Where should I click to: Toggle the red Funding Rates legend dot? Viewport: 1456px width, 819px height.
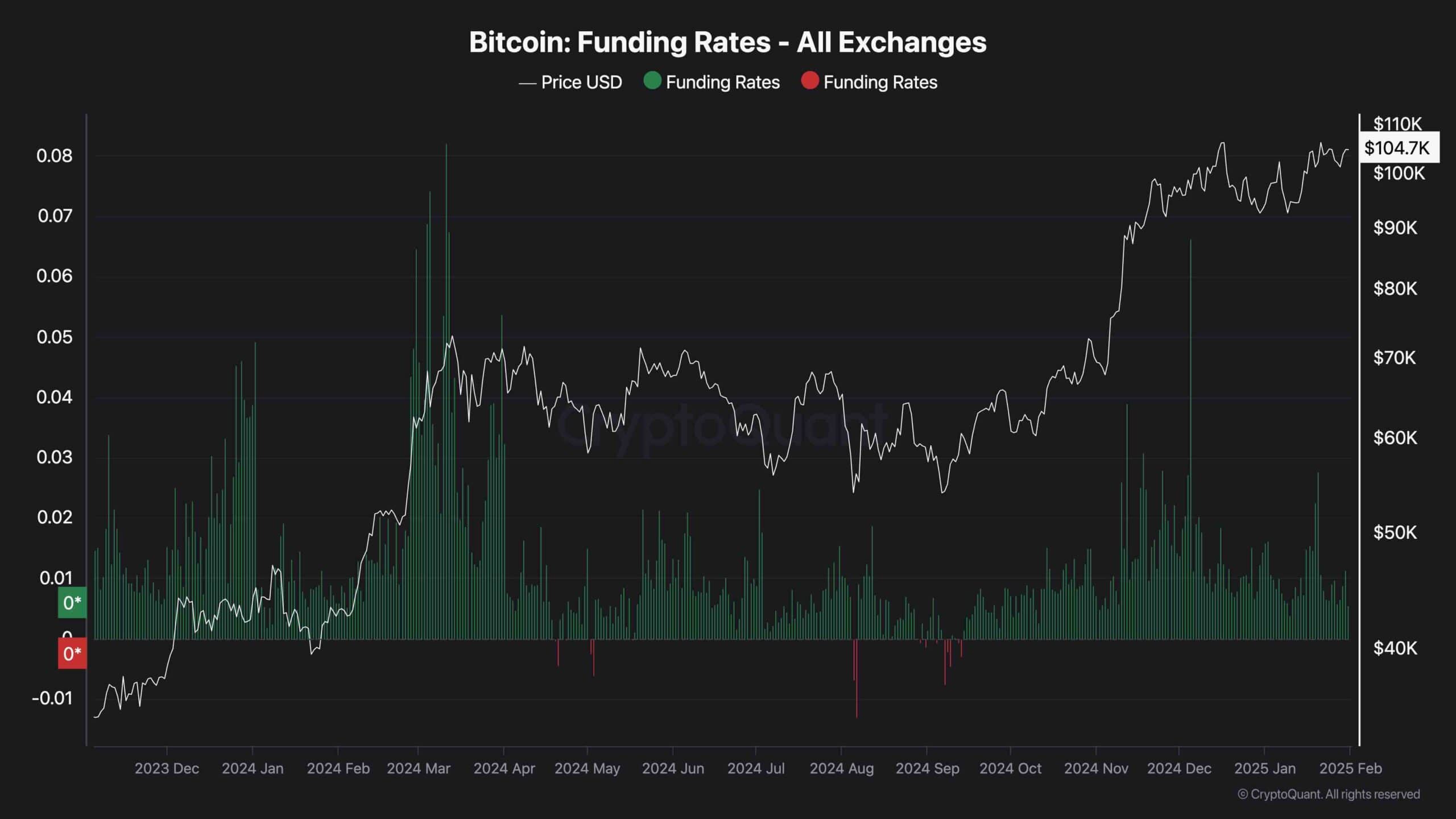pyautogui.click(x=809, y=81)
